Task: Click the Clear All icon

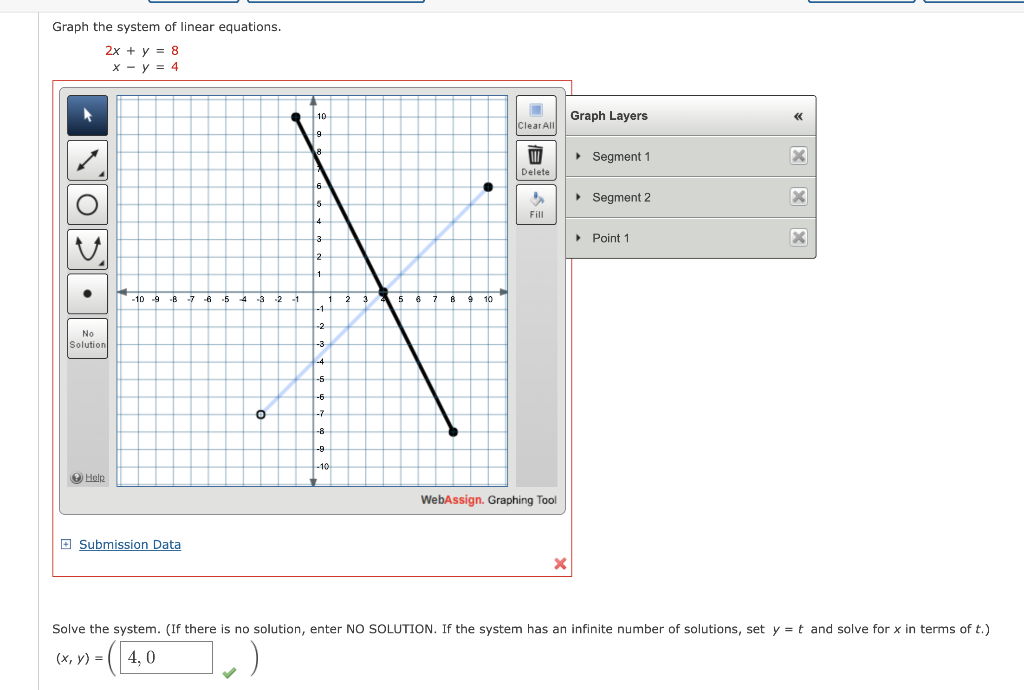Action: (536, 115)
